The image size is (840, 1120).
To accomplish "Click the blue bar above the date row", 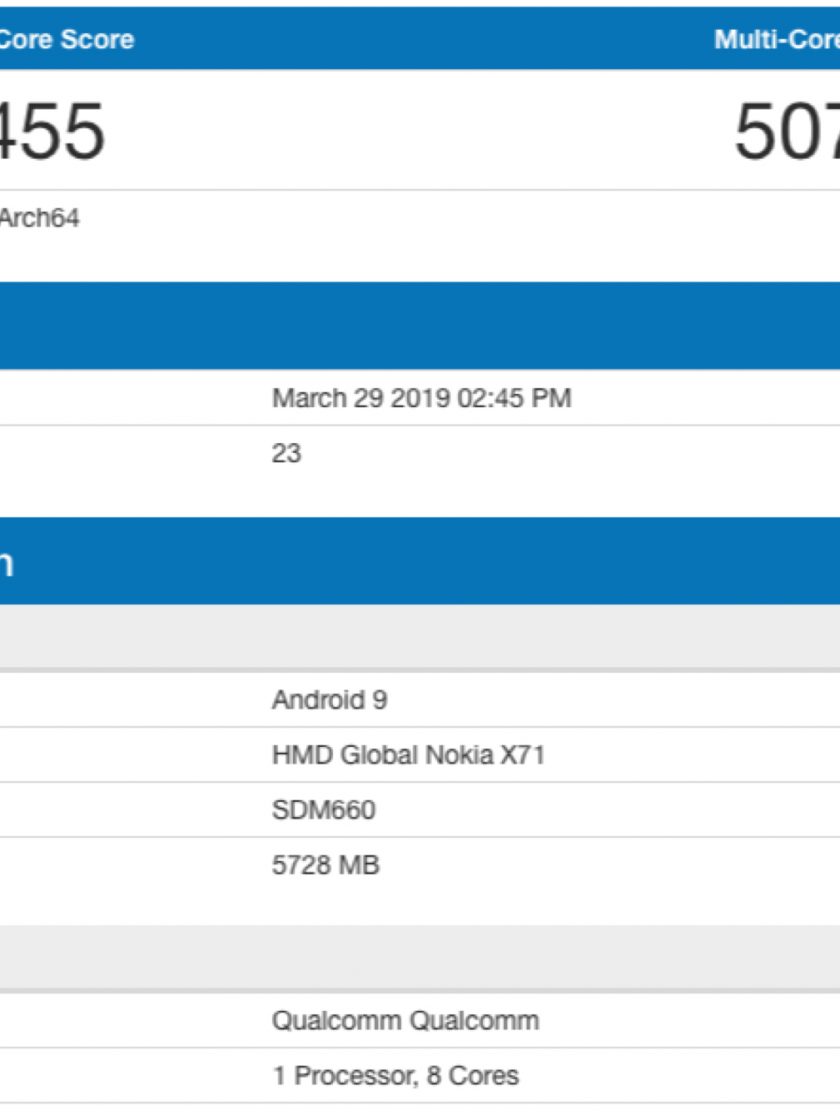I will [420, 326].
